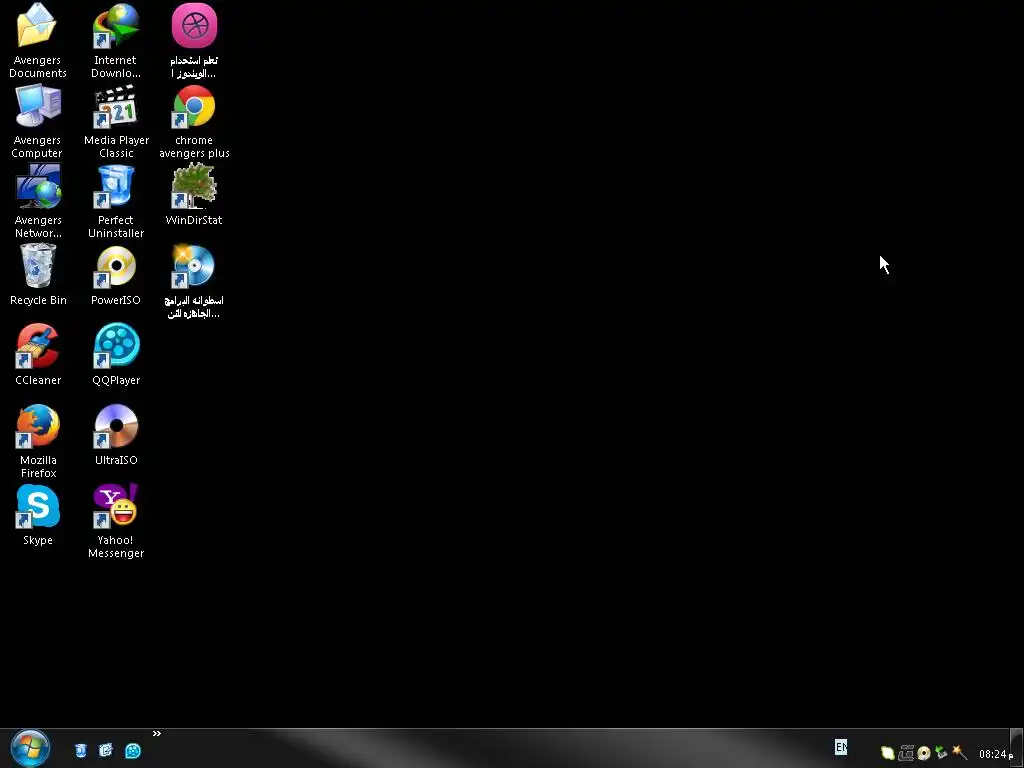
Task: Expand the quick launch overflow chevron
Action: 157,734
